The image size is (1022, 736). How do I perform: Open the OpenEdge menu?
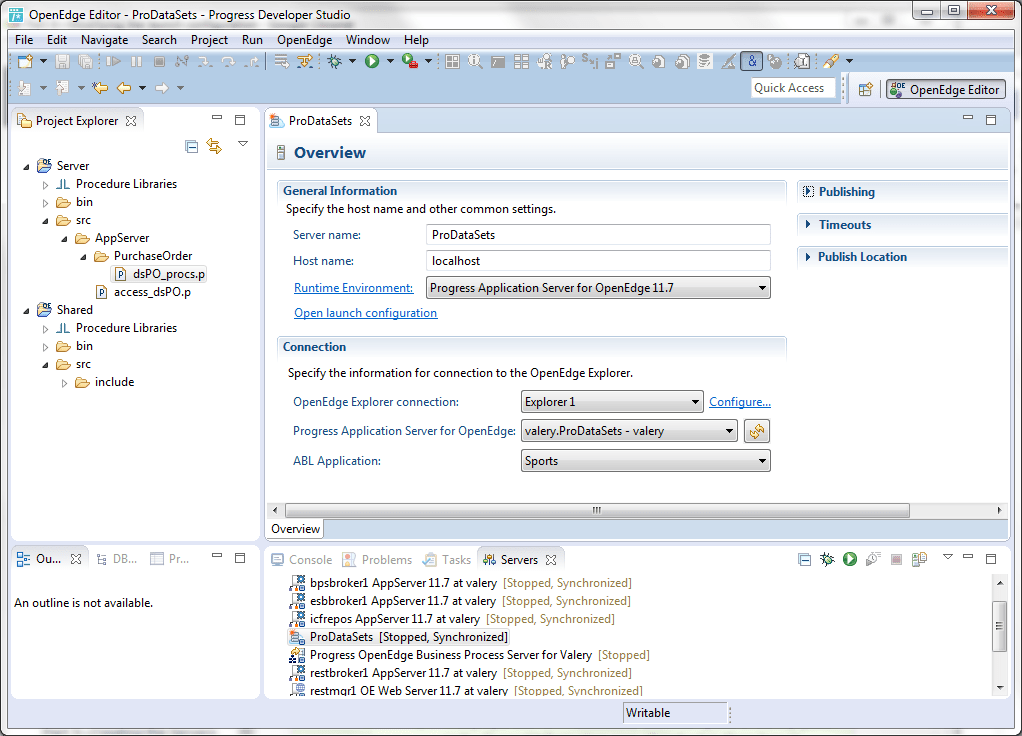tap(304, 40)
